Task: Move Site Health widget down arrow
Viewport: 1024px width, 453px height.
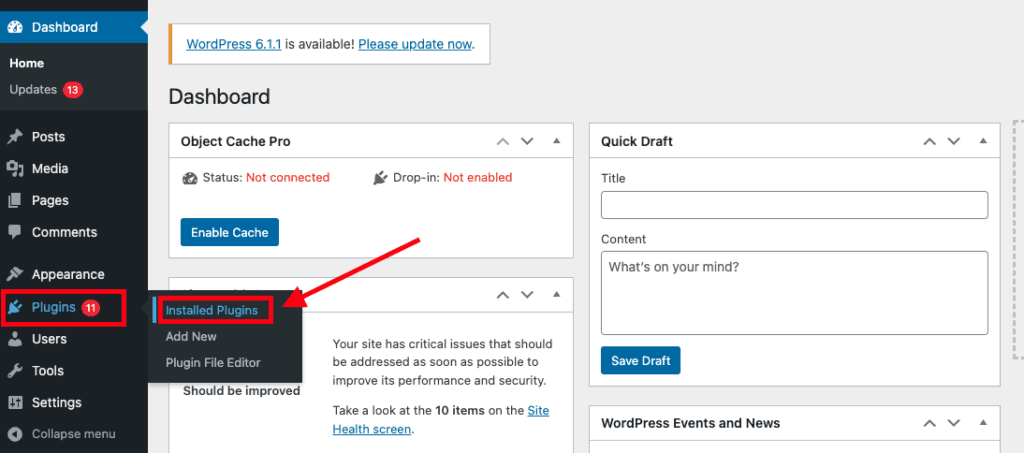Action: 527,294
